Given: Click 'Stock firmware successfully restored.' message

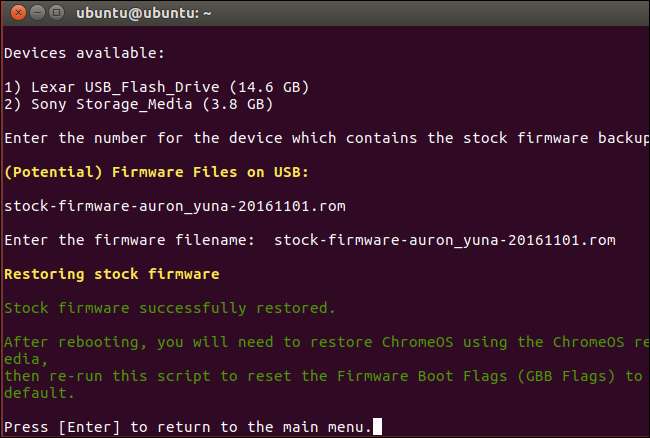Looking at the screenshot, I should tap(170, 307).
